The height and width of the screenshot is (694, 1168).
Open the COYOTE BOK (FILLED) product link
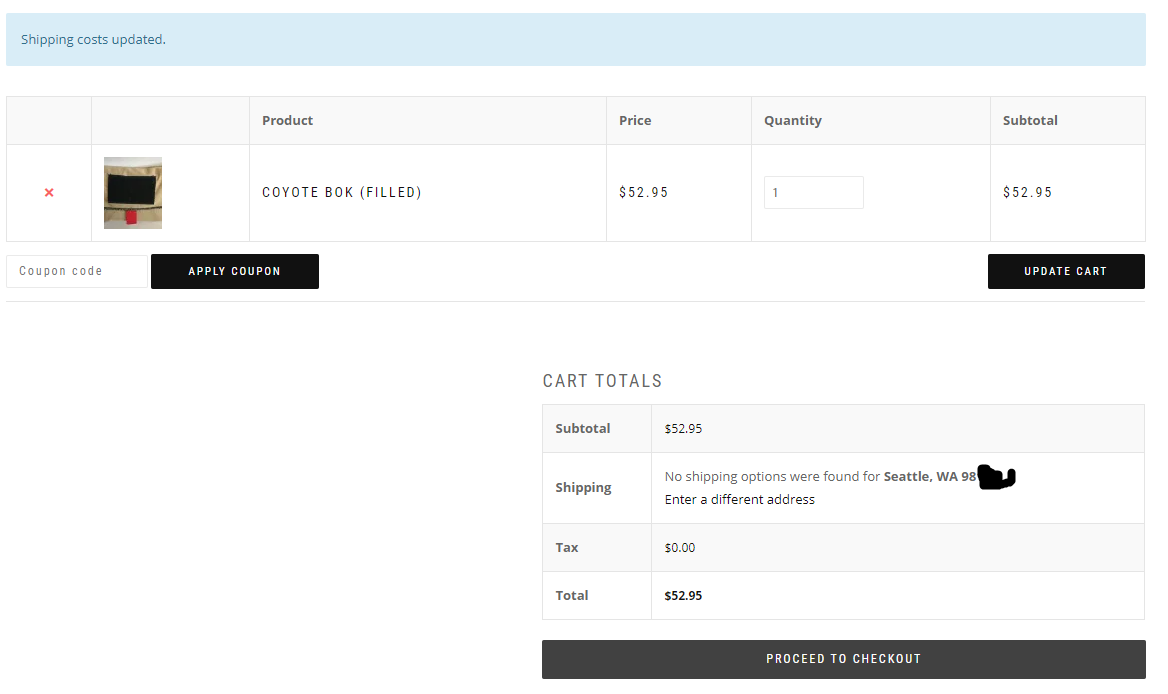(342, 192)
